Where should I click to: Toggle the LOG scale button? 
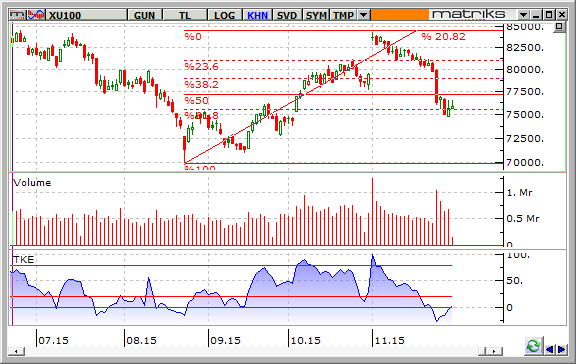click(x=224, y=15)
